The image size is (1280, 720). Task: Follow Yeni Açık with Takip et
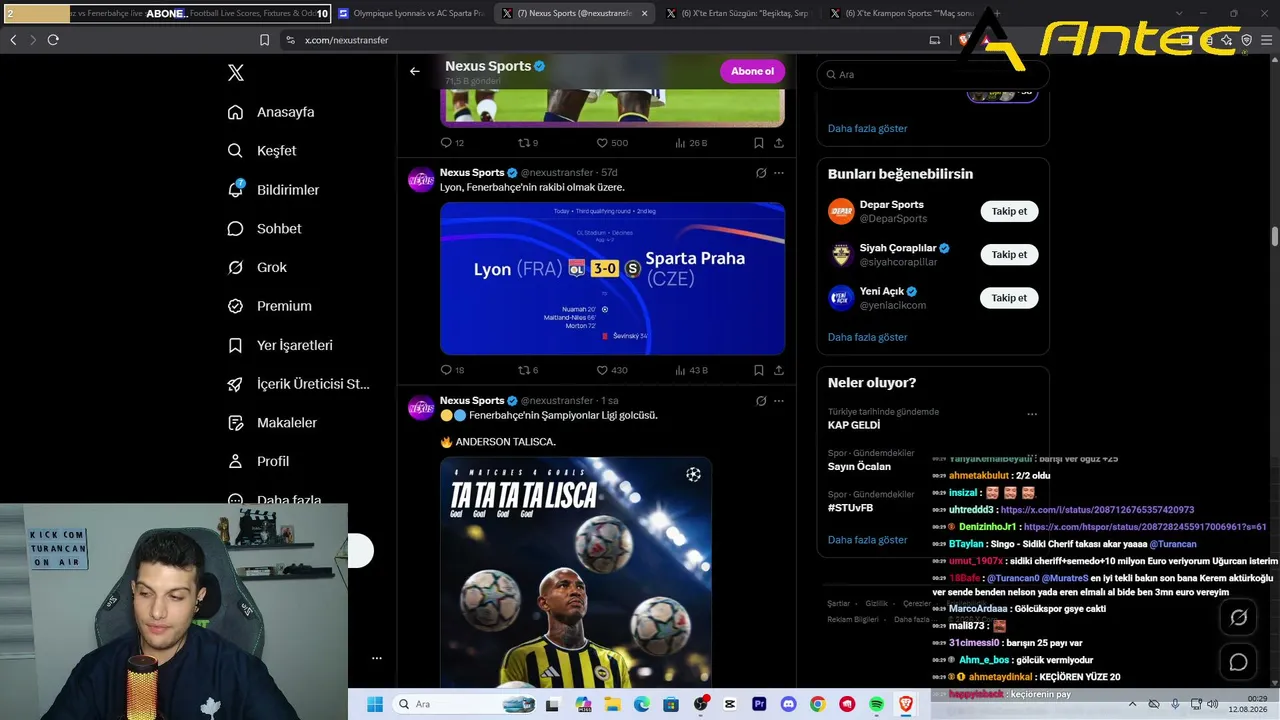pyautogui.click(x=1009, y=298)
